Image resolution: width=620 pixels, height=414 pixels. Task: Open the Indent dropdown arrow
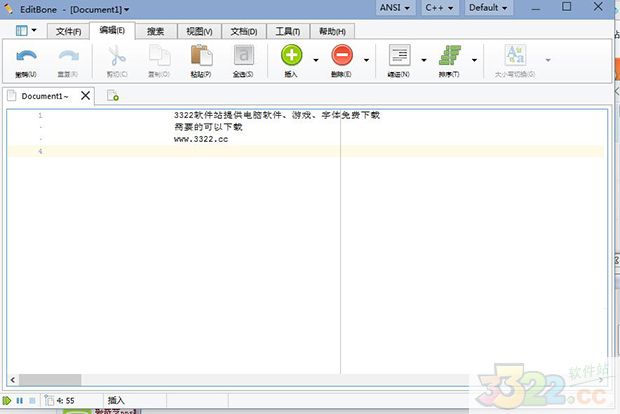tap(423, 60)
